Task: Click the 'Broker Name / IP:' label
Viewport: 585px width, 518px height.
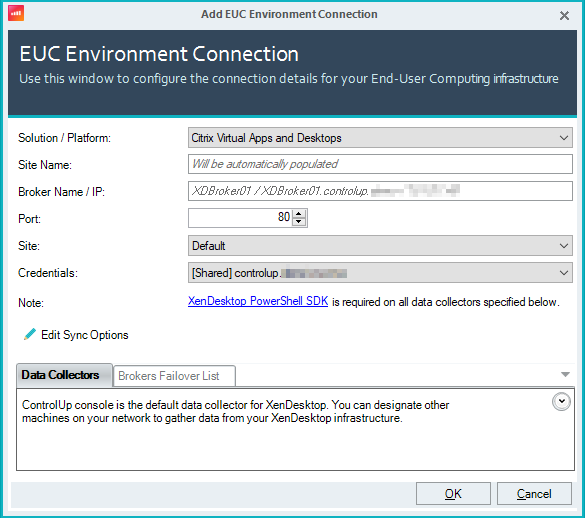Action: tap(62, 192)
